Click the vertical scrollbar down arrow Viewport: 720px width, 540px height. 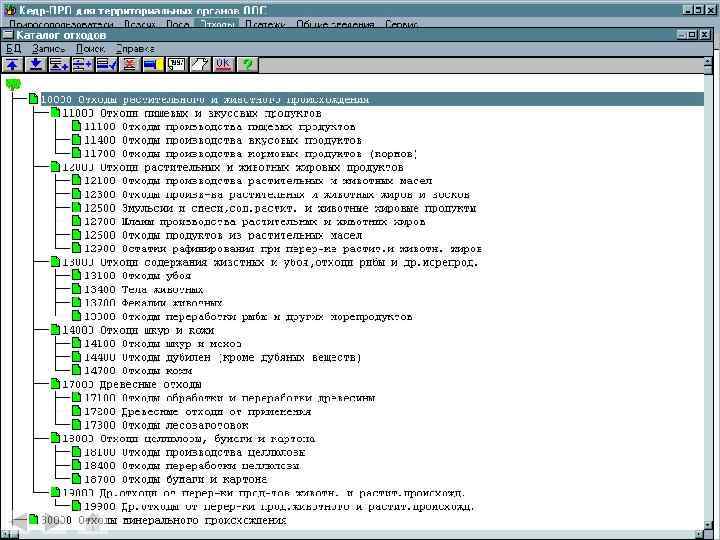point(708,523)
